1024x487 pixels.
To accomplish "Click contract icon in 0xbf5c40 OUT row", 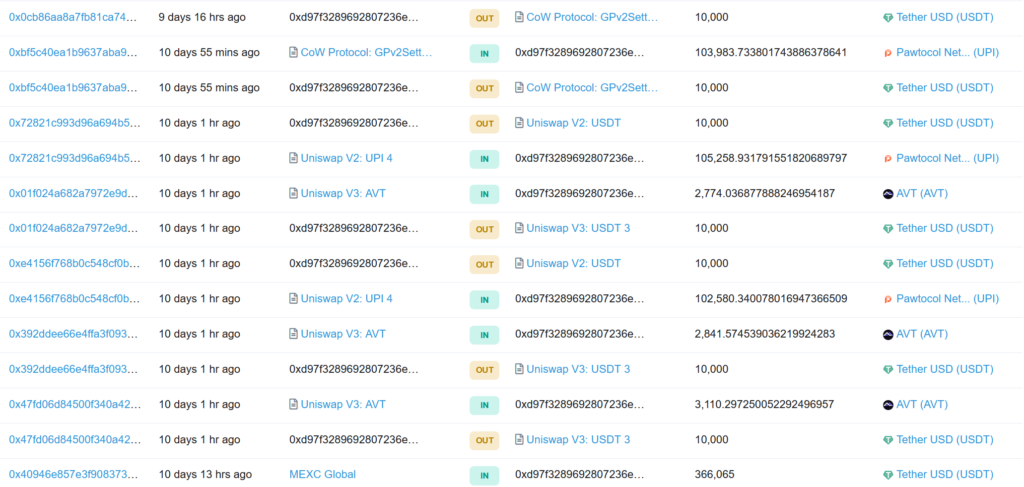I will (519, 87).
